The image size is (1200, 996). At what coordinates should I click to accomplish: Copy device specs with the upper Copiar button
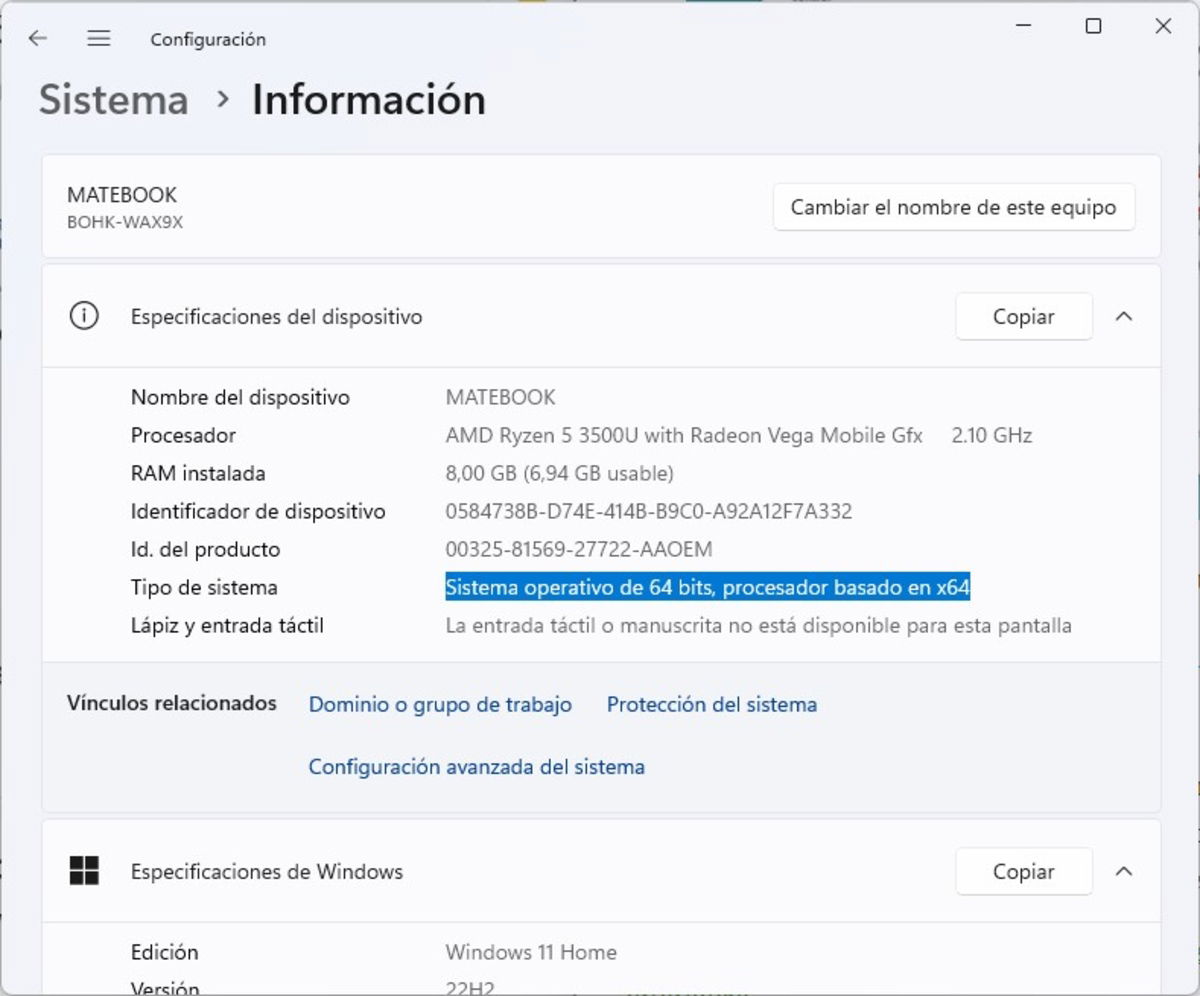[1023, 316]
